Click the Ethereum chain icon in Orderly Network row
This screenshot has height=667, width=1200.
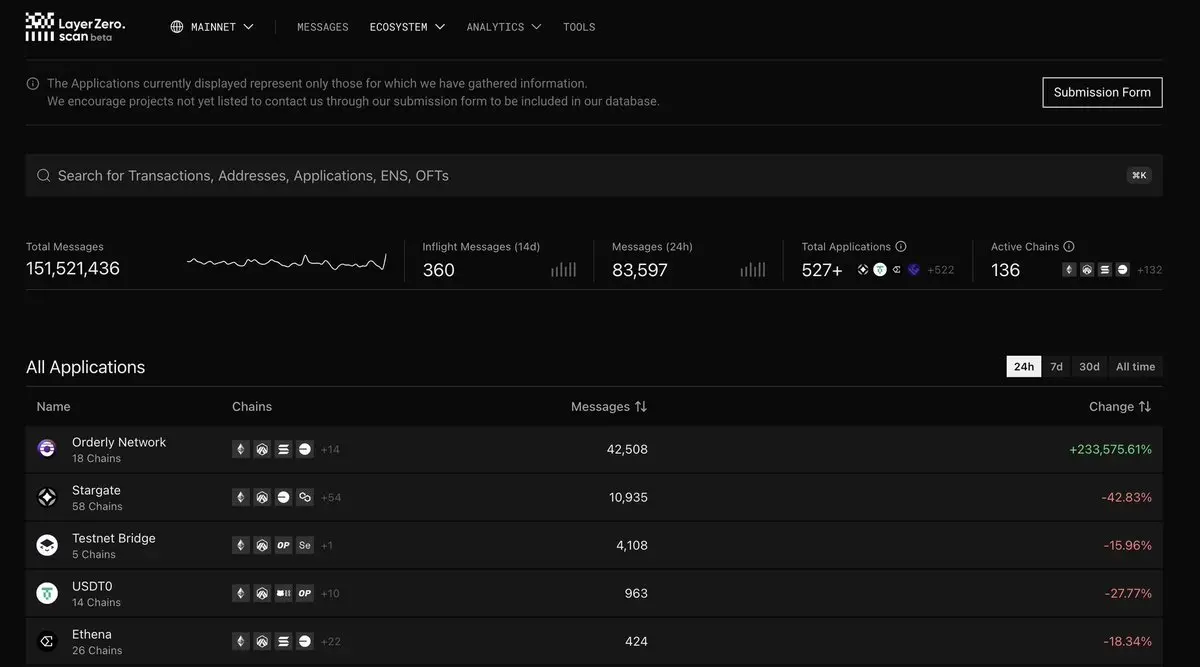(240, 450)
